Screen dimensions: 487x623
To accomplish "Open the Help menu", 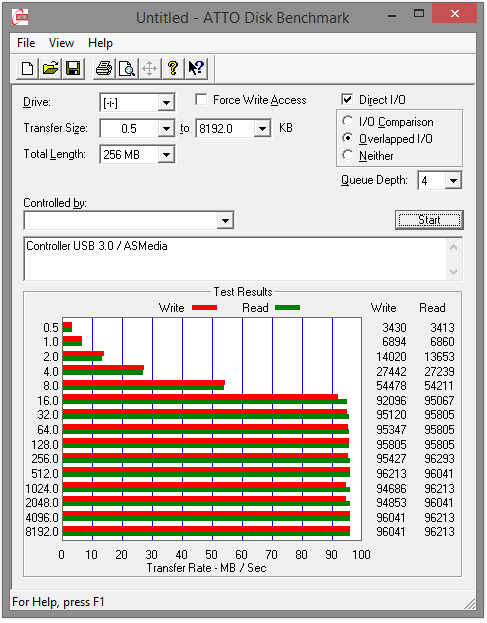I will (x=100, y=43).
